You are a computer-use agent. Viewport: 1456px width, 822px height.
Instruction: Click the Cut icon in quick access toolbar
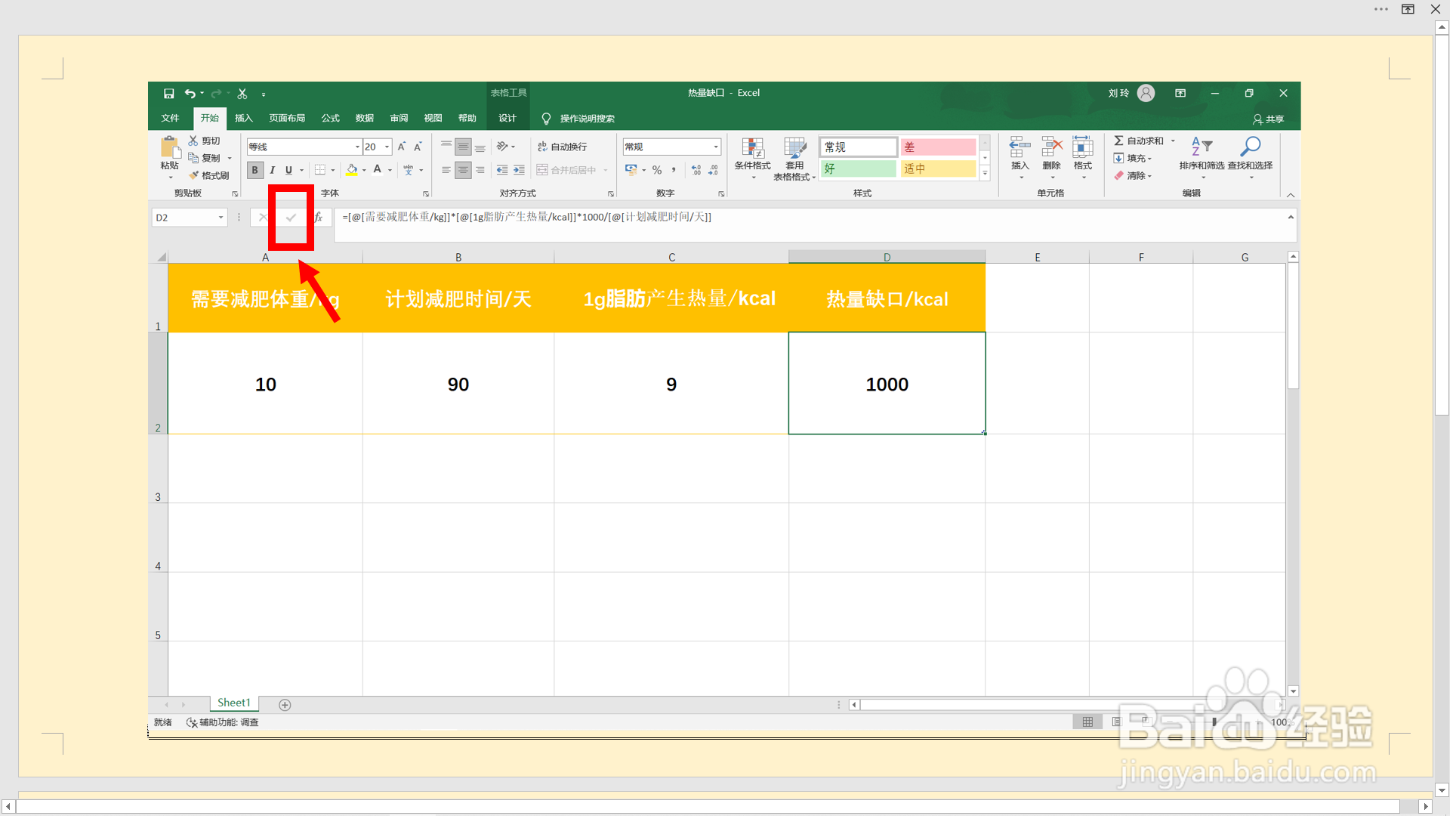242,94
